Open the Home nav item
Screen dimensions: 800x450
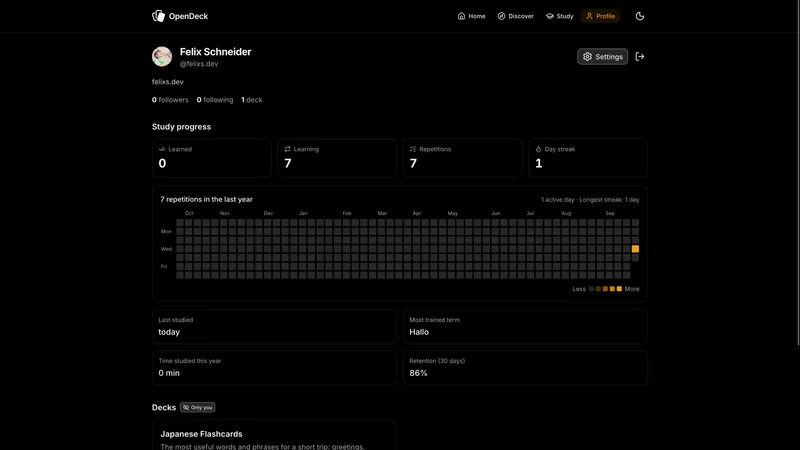point(471,16)
